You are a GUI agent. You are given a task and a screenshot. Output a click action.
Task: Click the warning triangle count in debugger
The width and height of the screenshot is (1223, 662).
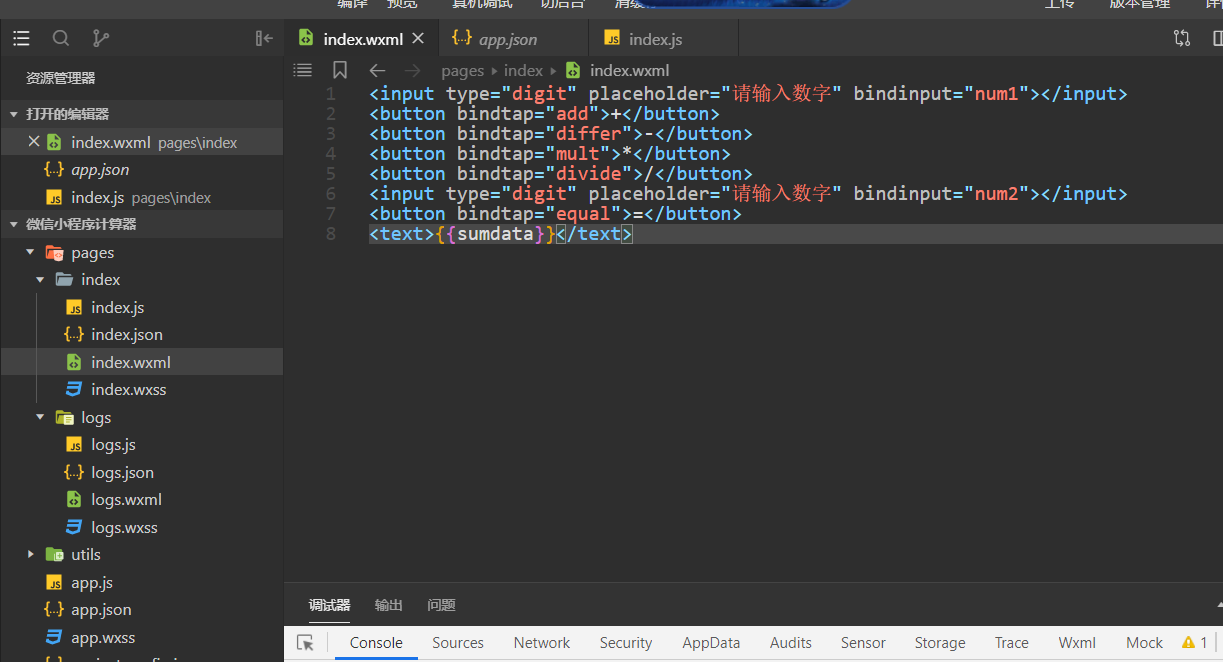(x=1195, y=643)
